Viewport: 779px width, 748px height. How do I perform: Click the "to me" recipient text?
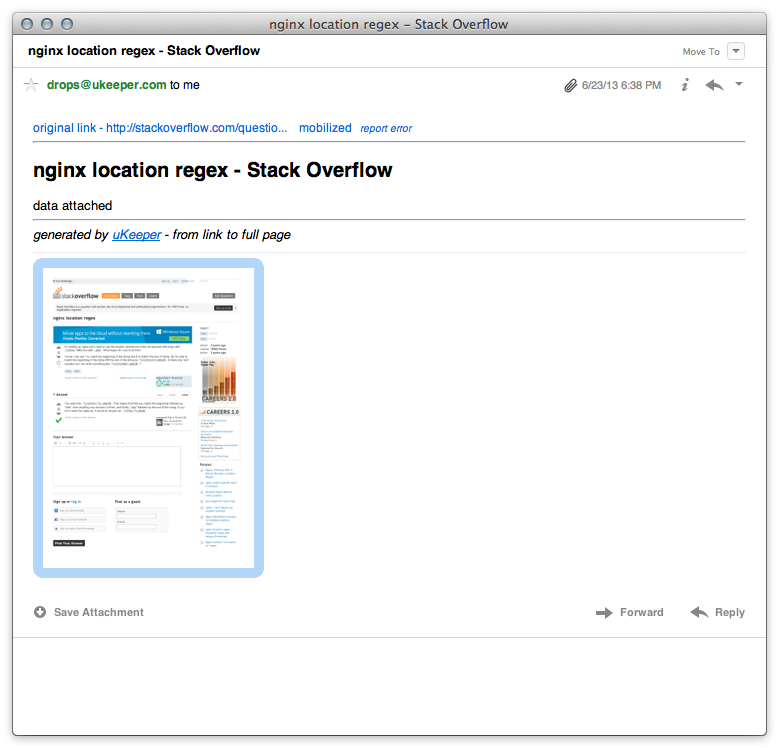pos(185,85)
